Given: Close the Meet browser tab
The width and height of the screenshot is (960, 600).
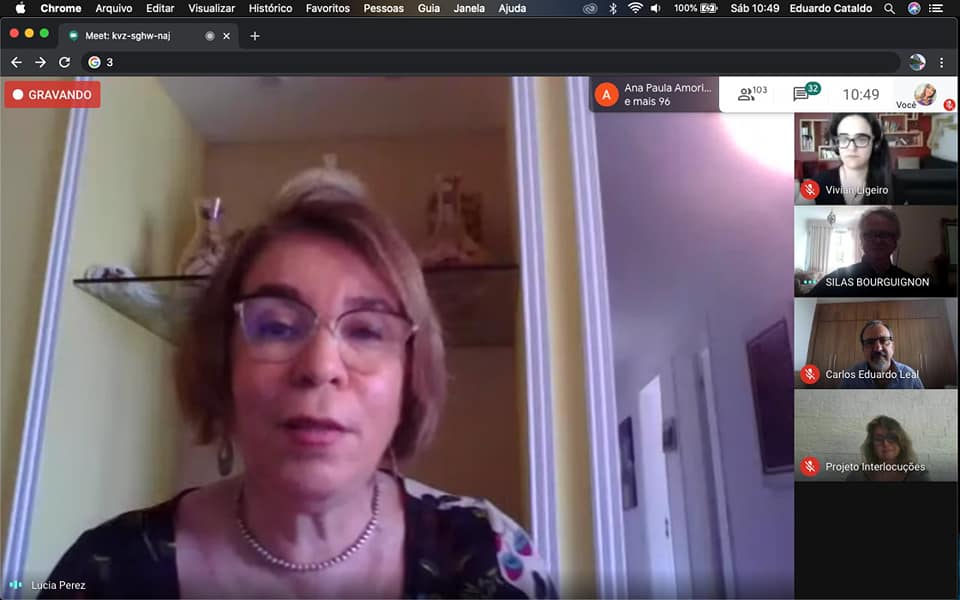Looking at the screenshot, I should (227, 36).
